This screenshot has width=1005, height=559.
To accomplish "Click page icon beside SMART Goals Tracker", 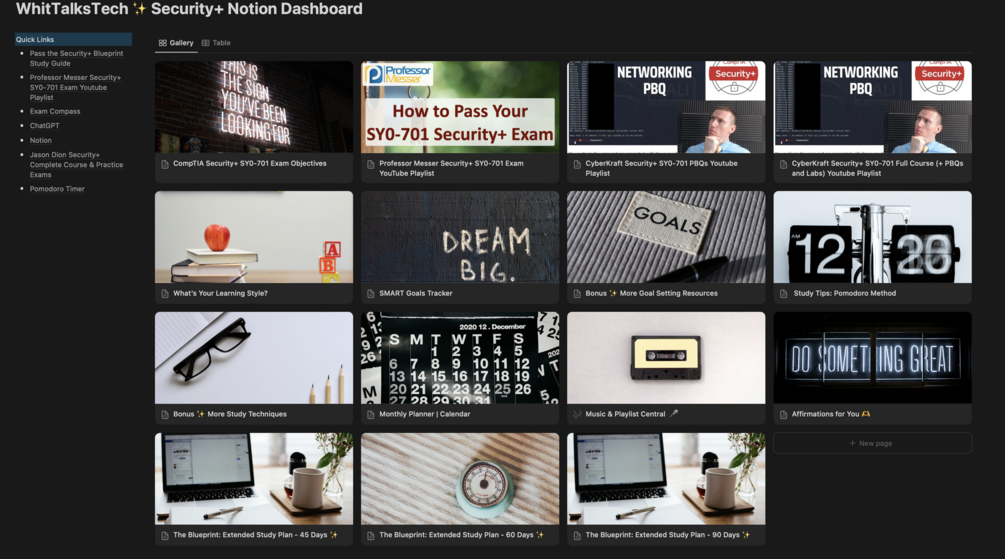I will 370,294.
